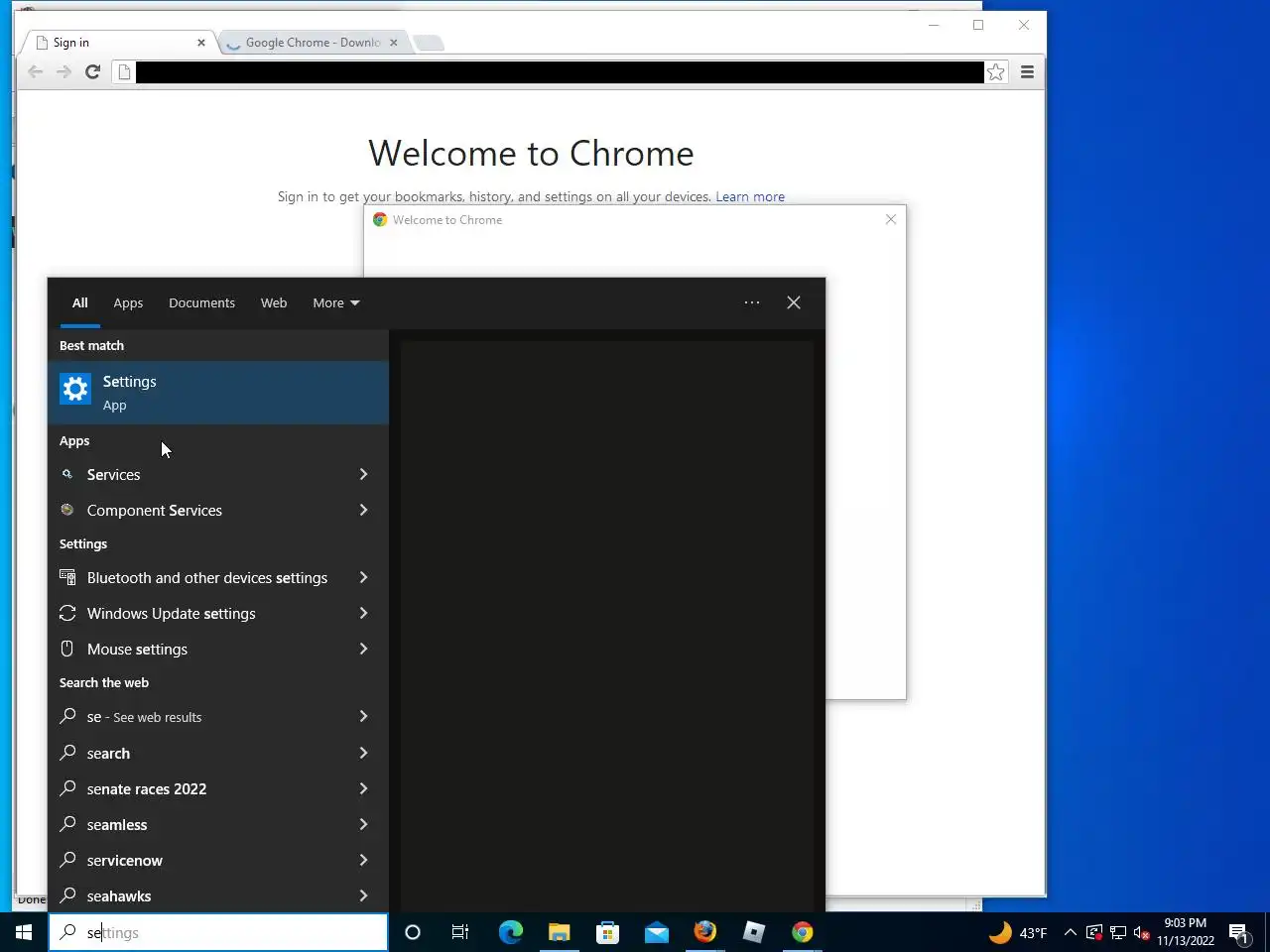Click the Learn more link
The height and width of the screenshot is (952, 1270).
coord(750,196)
